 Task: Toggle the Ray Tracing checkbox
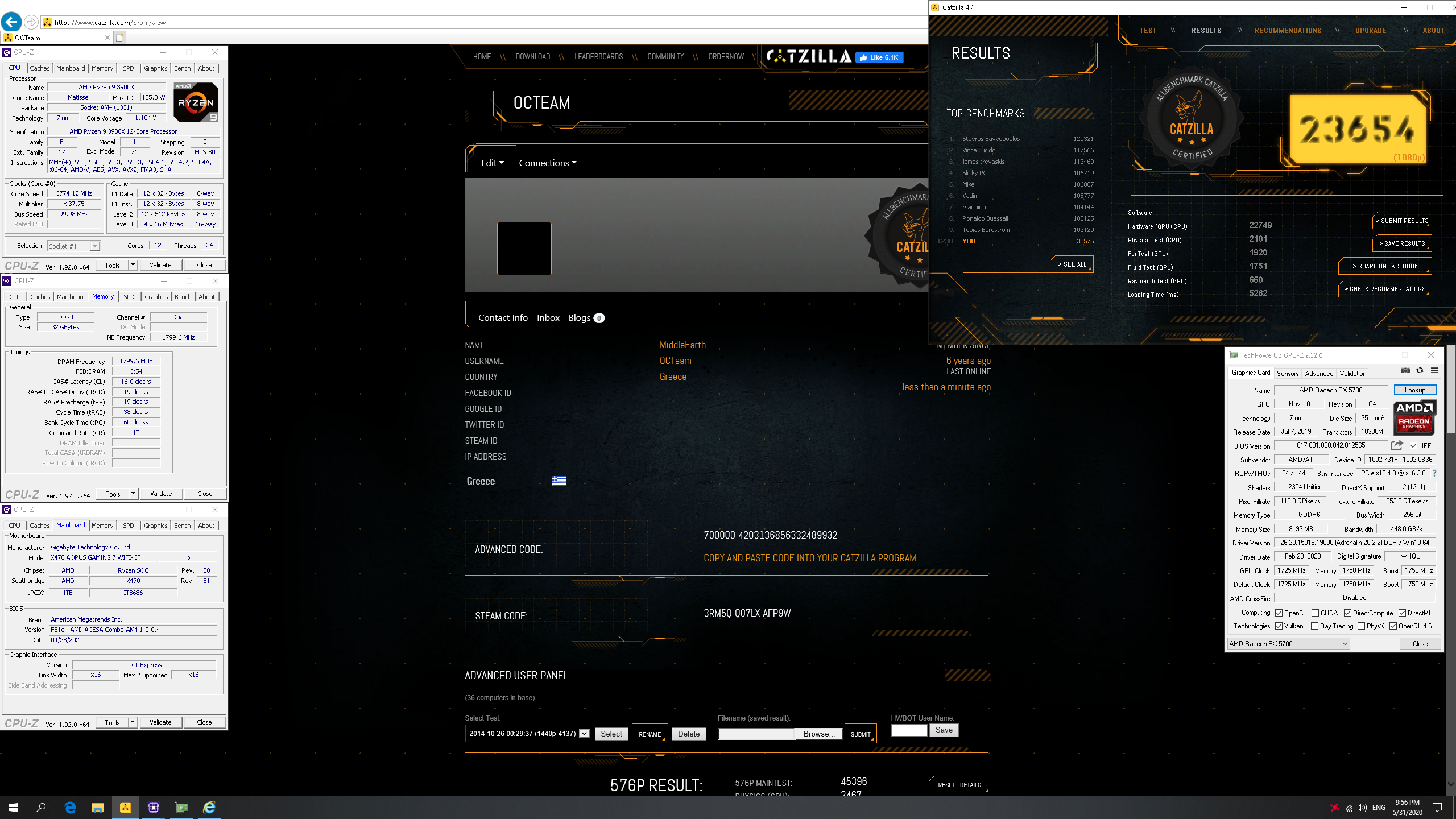1314,626
